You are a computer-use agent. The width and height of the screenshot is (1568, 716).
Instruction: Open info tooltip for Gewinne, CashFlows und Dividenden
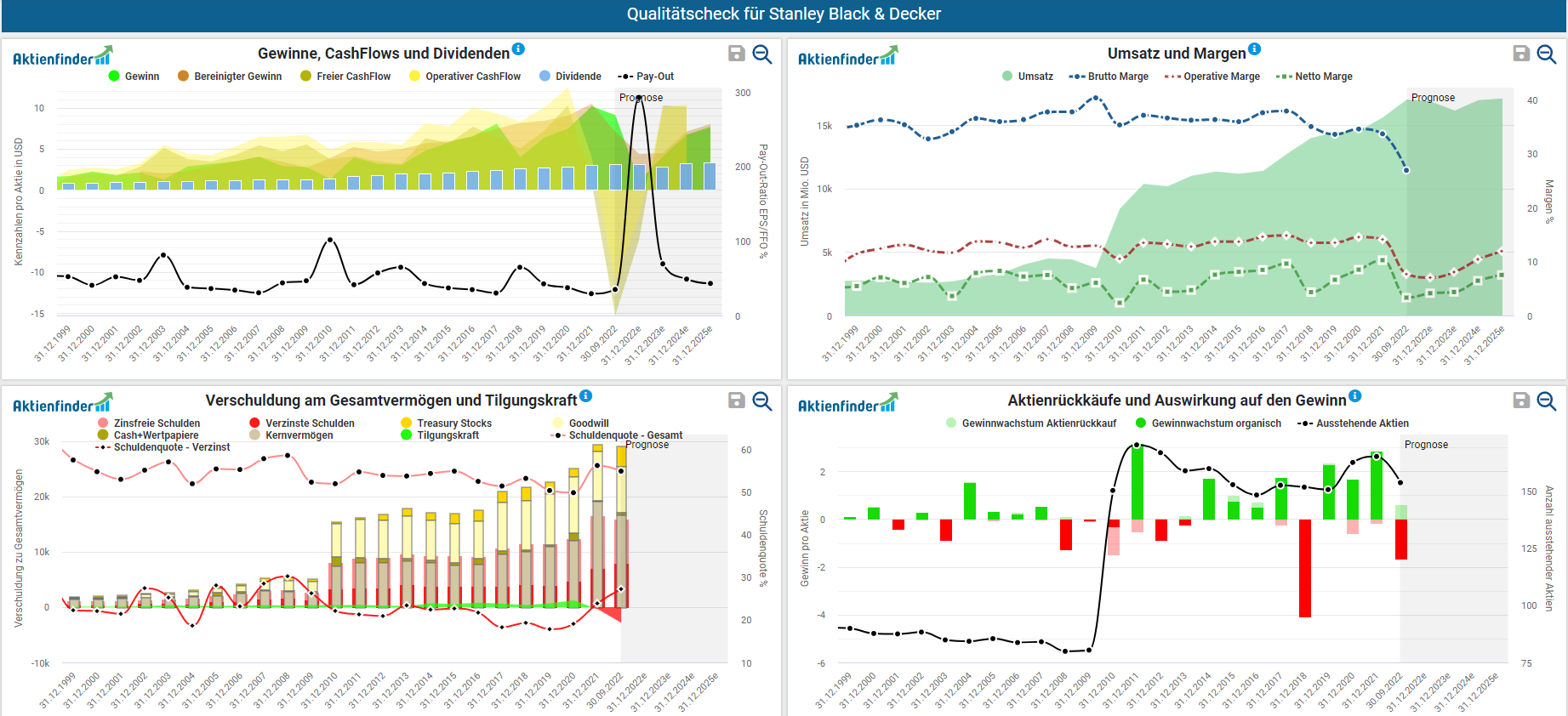point(518,48)
